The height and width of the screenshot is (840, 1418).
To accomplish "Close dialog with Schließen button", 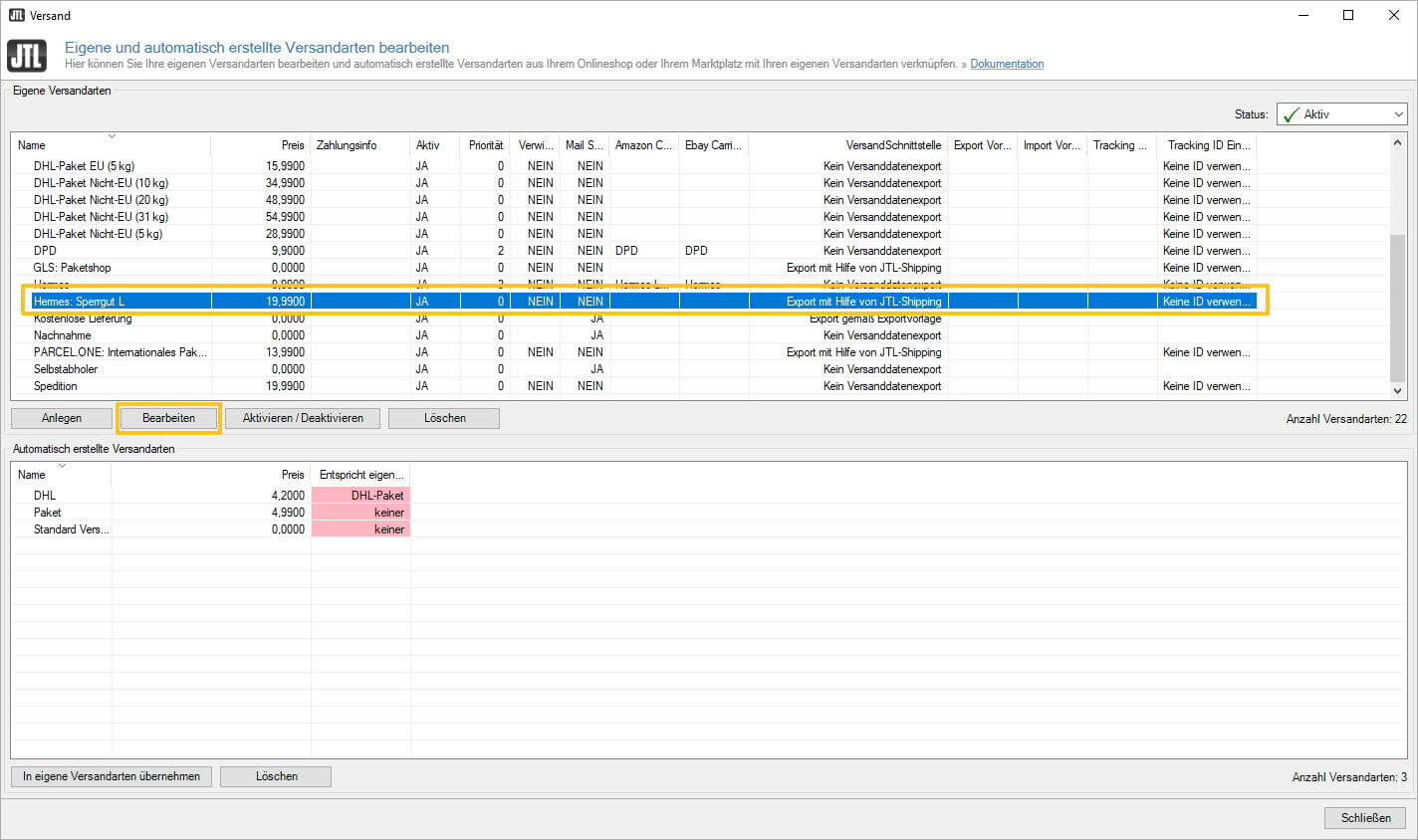I will point(1365,818).
